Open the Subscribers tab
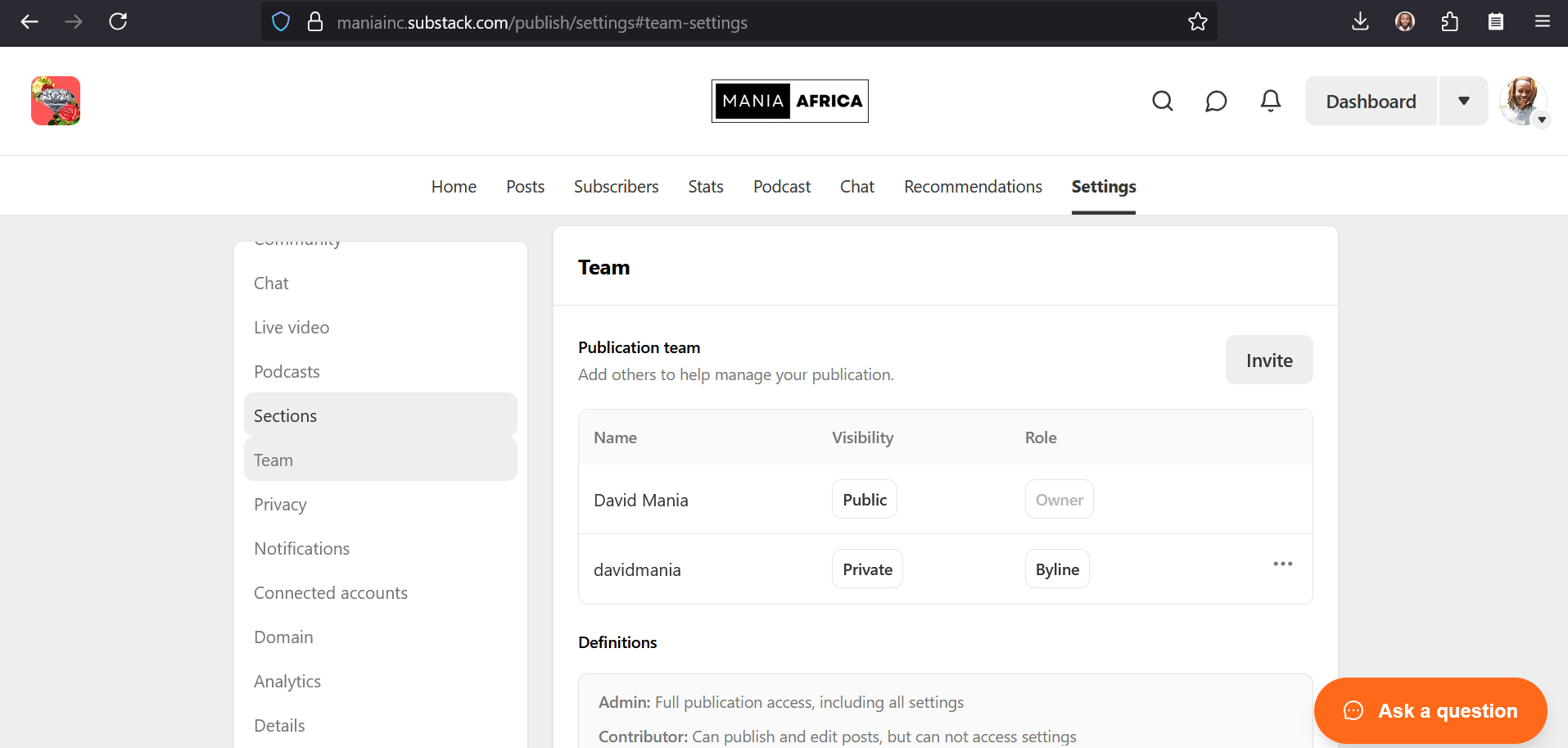 pyautogui.click(x=616, y=187)
